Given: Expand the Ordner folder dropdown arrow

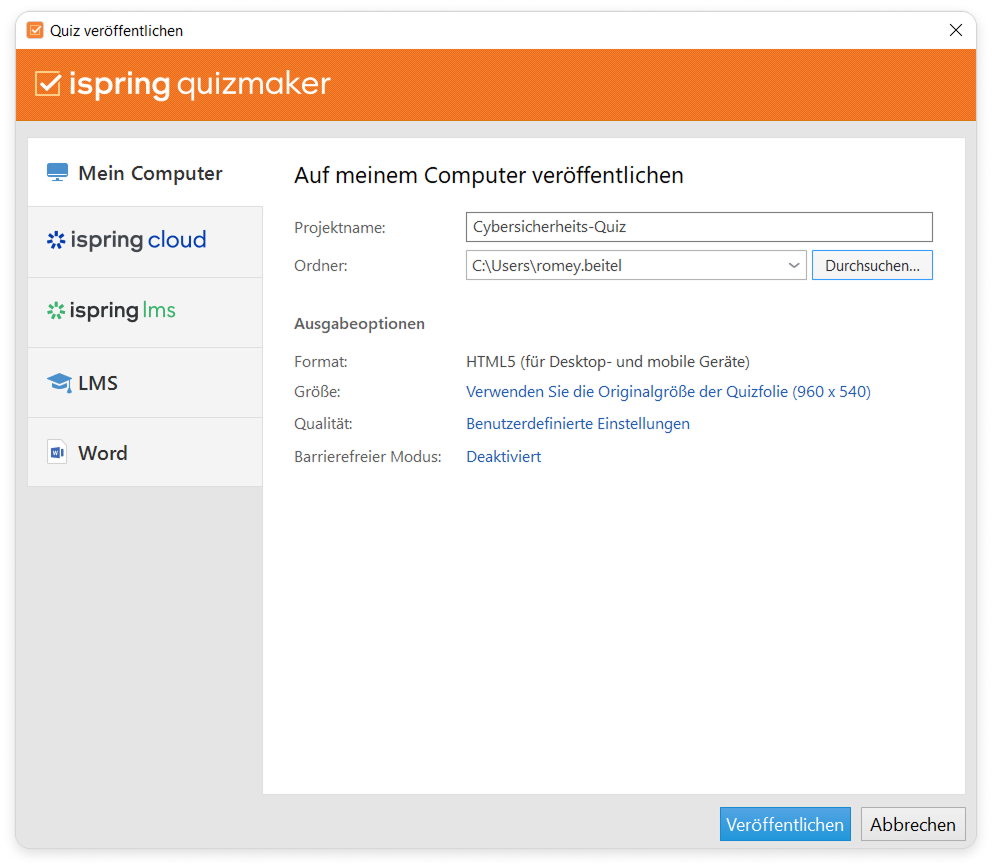Looking at the screenshot, I should 794,266.
